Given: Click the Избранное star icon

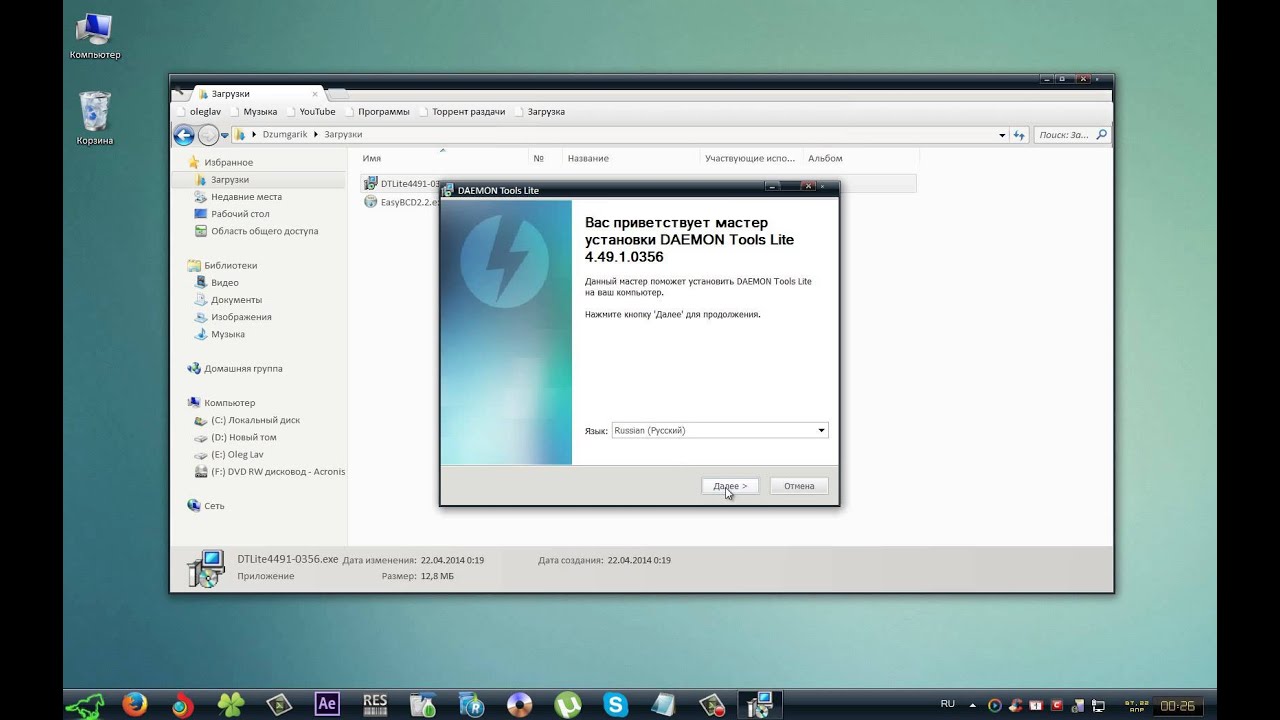Looking at the screenshot, I should [194, 162].
